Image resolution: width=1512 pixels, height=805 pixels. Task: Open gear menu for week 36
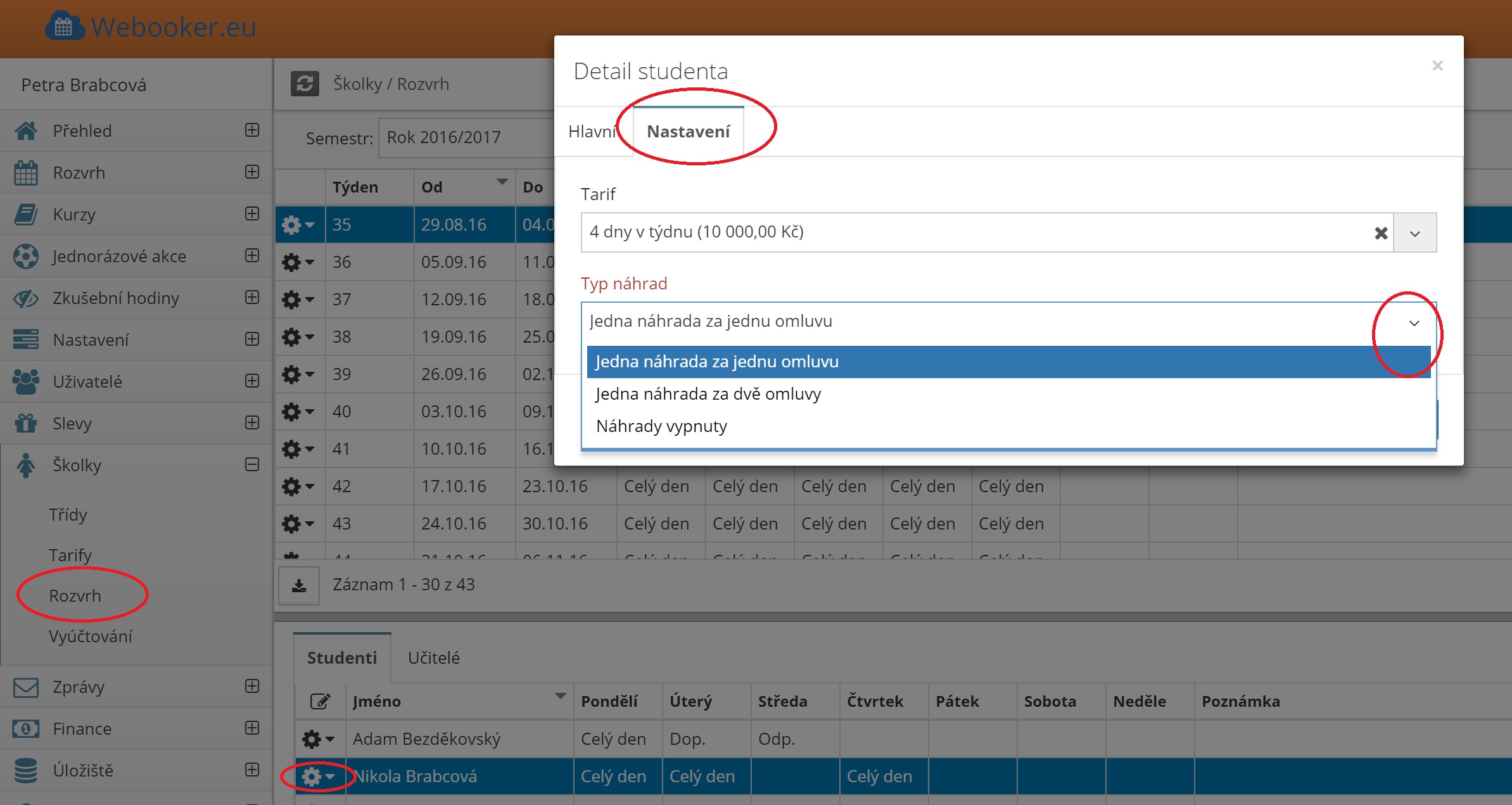point(298,262)
